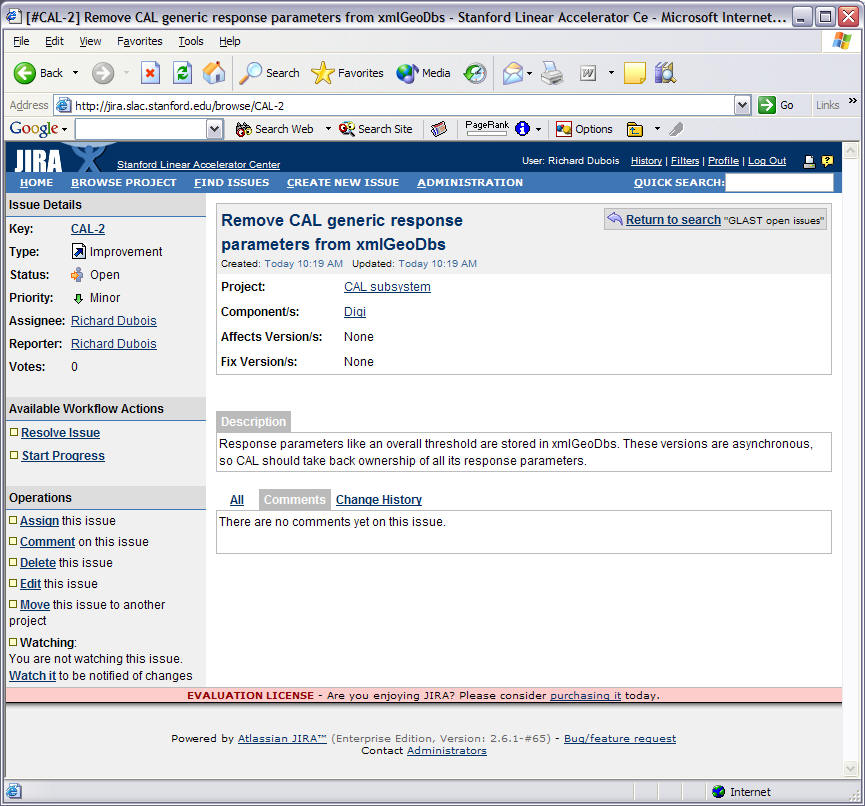Switch to the Change History tab
The image size is (865, 806).
pyautogui.click(x=378, y=500)
